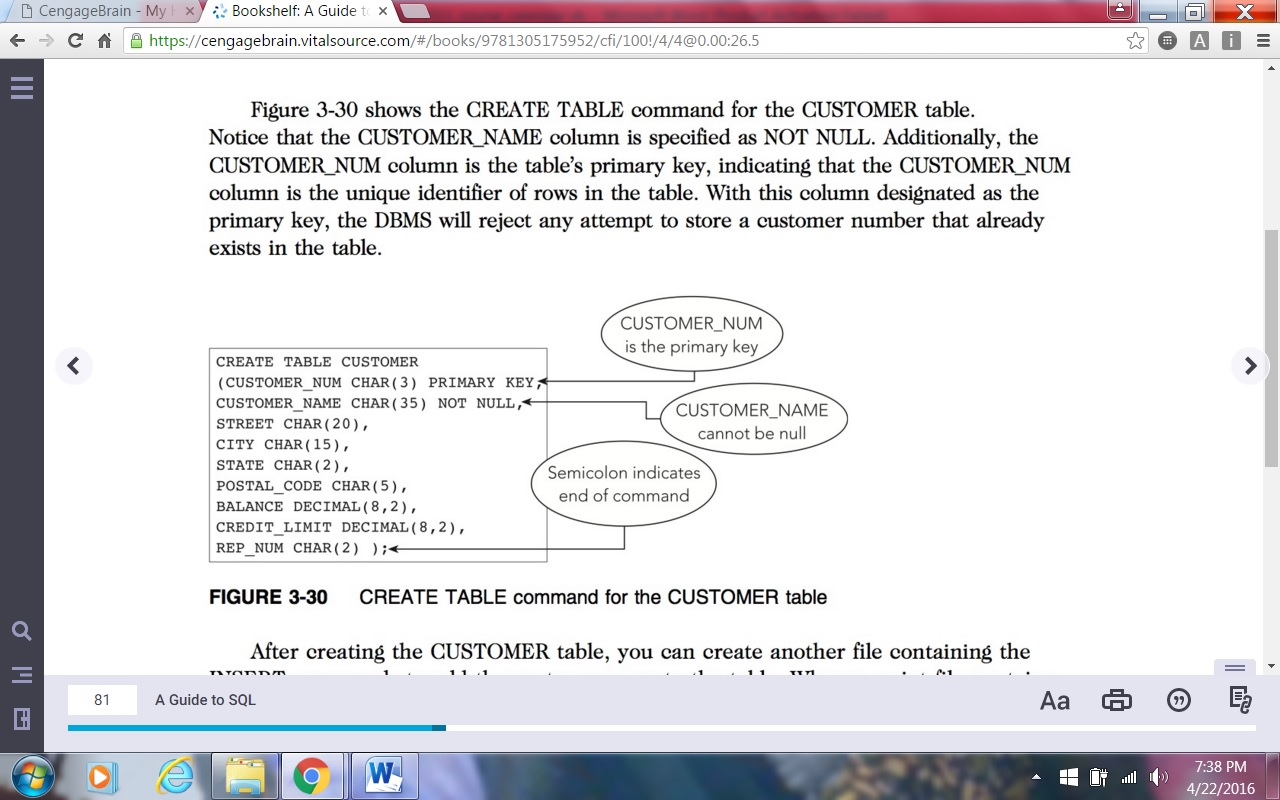Open the Bookshelf sidebar hamburger menu
The image size is (1280, 800).
(21, 88)
